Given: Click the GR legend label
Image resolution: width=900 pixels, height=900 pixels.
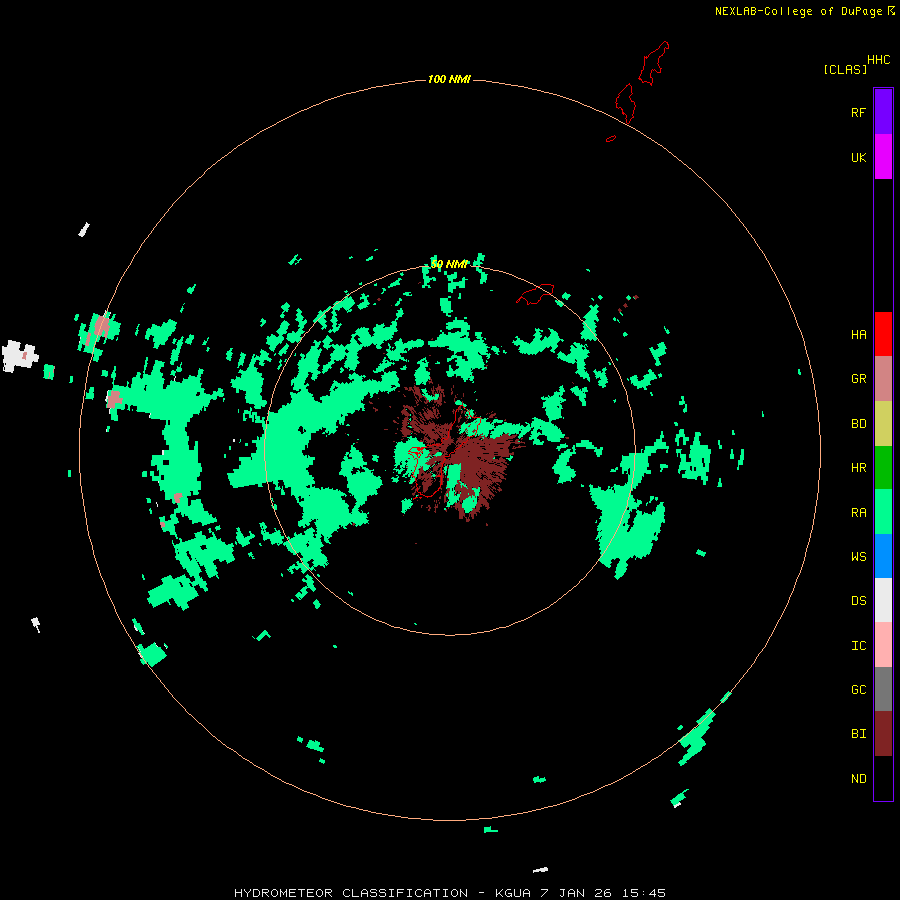Looking at the screenshot, I should (x=858, y=379).
